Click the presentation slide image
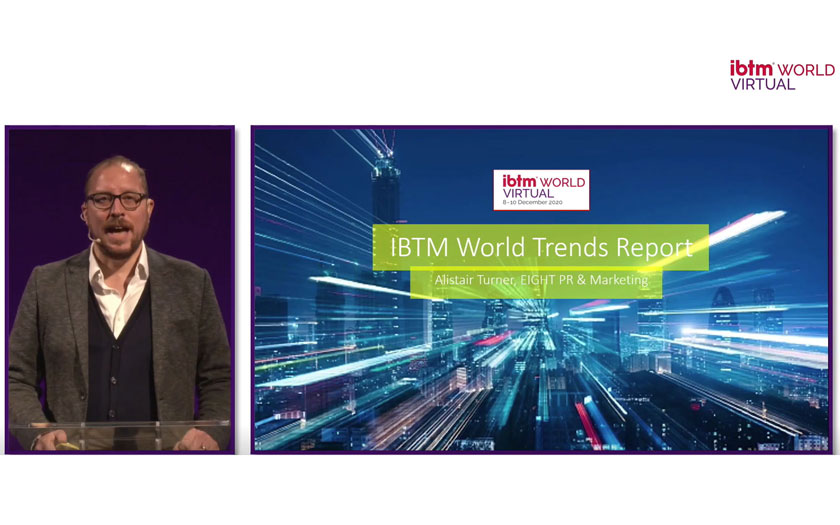840x525 pixels. coord(542,290)
